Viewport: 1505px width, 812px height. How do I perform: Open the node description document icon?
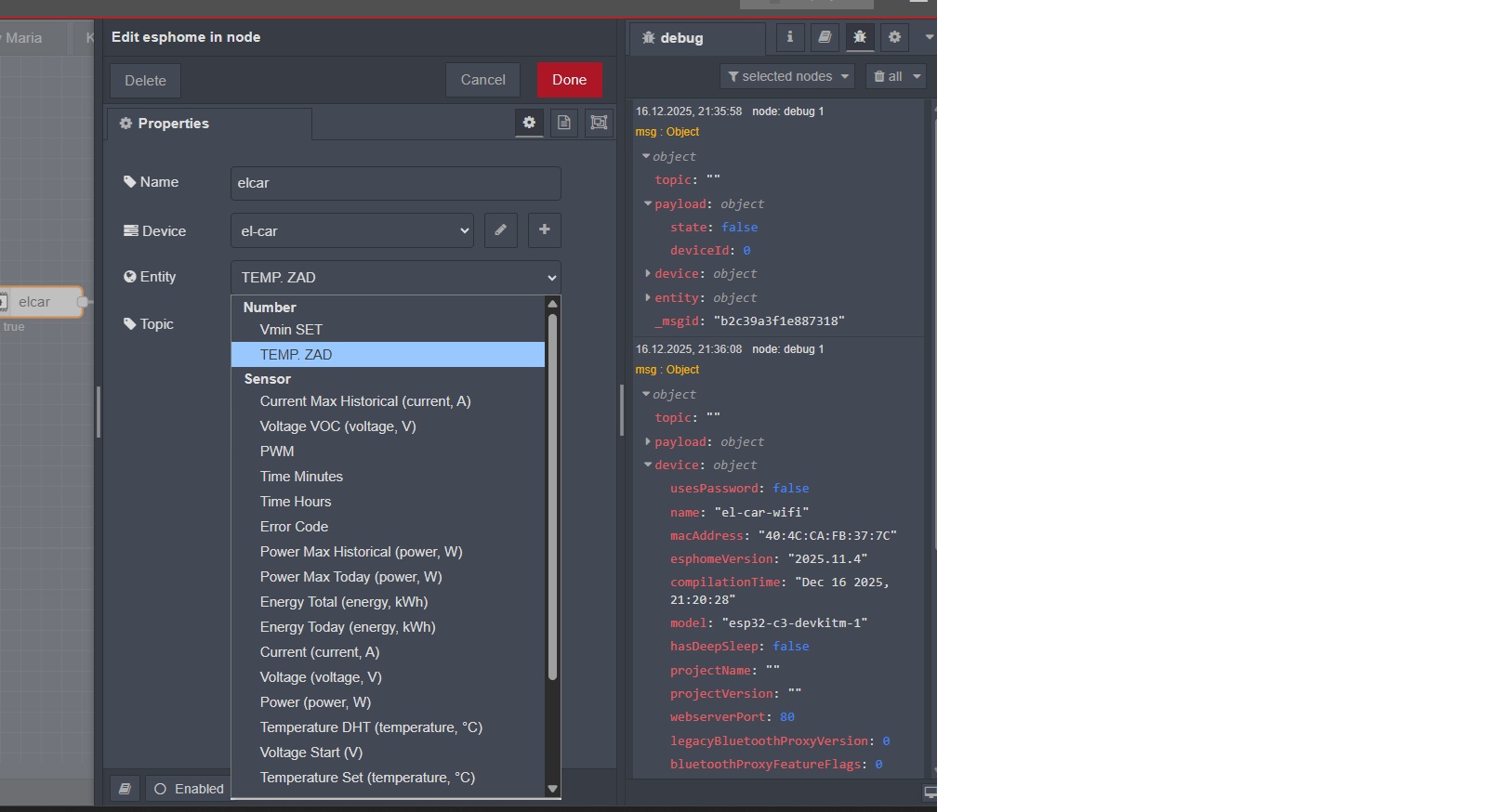[563, 123]
